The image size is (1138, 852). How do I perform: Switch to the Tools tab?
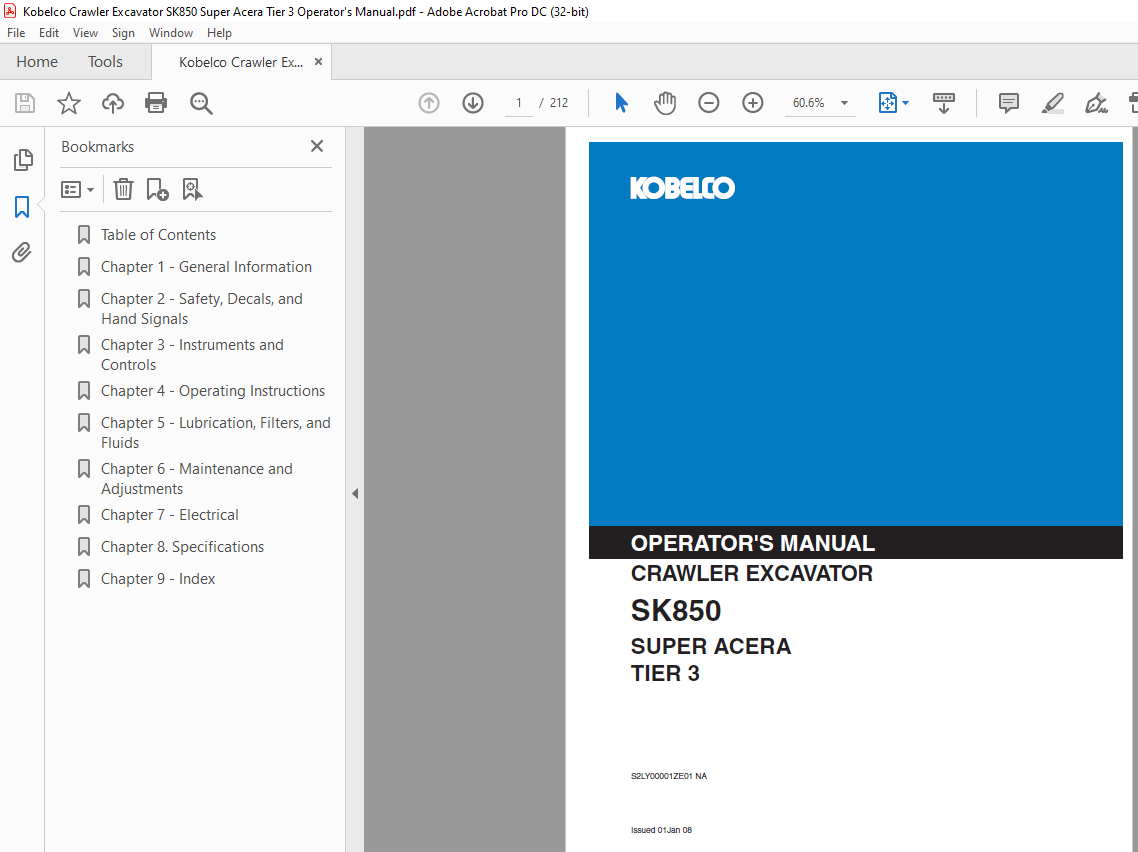click(105, 62)
